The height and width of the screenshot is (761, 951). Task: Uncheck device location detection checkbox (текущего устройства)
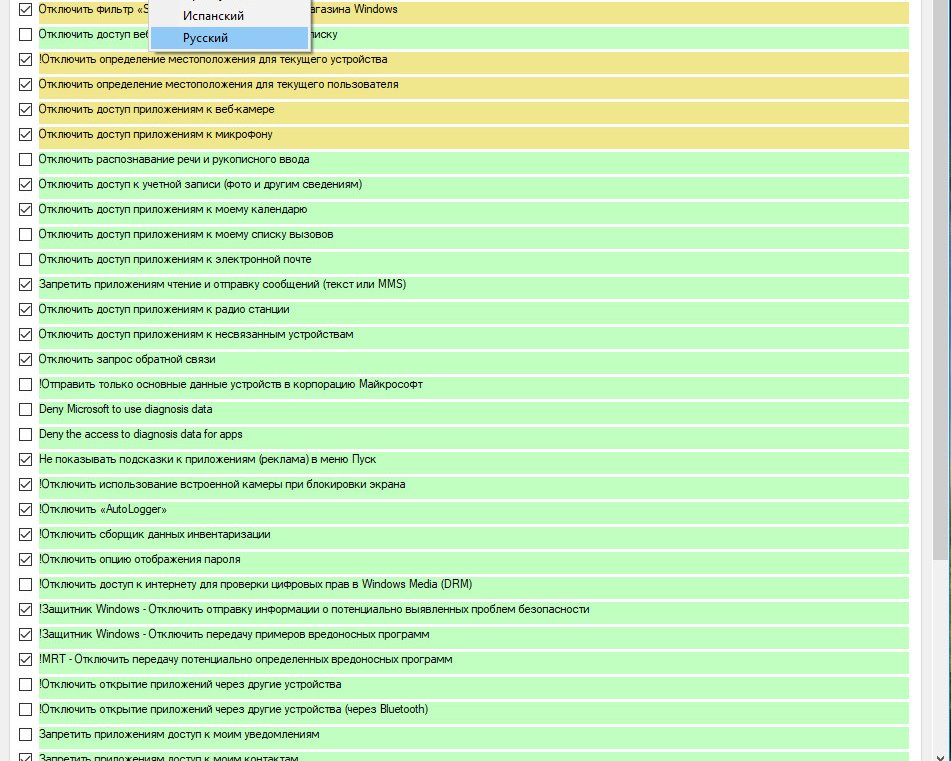(x=25, y=59)
